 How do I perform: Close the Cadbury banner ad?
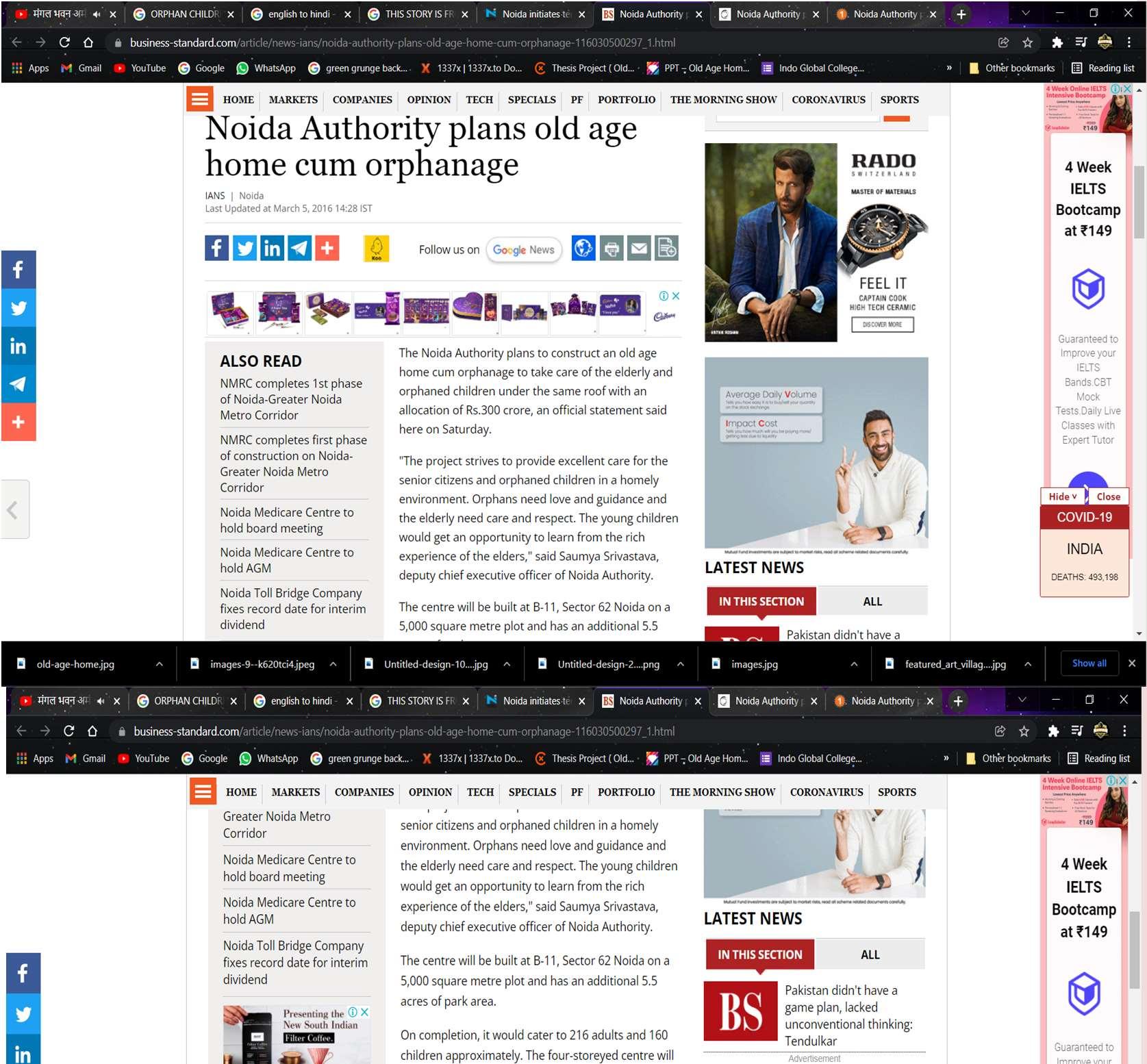(x=676, y=296)
